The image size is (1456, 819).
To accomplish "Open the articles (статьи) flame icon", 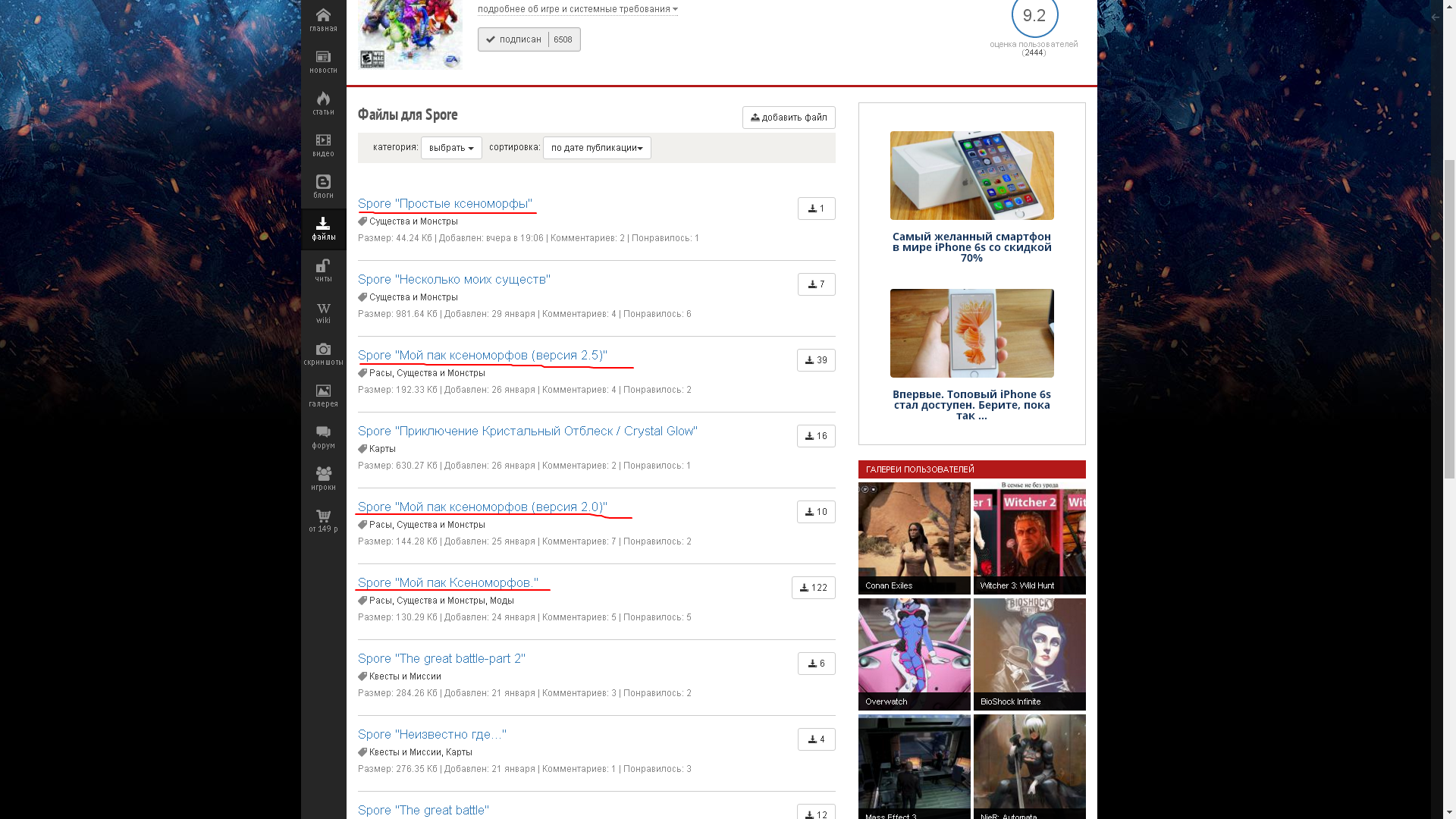I will point(323,103).
